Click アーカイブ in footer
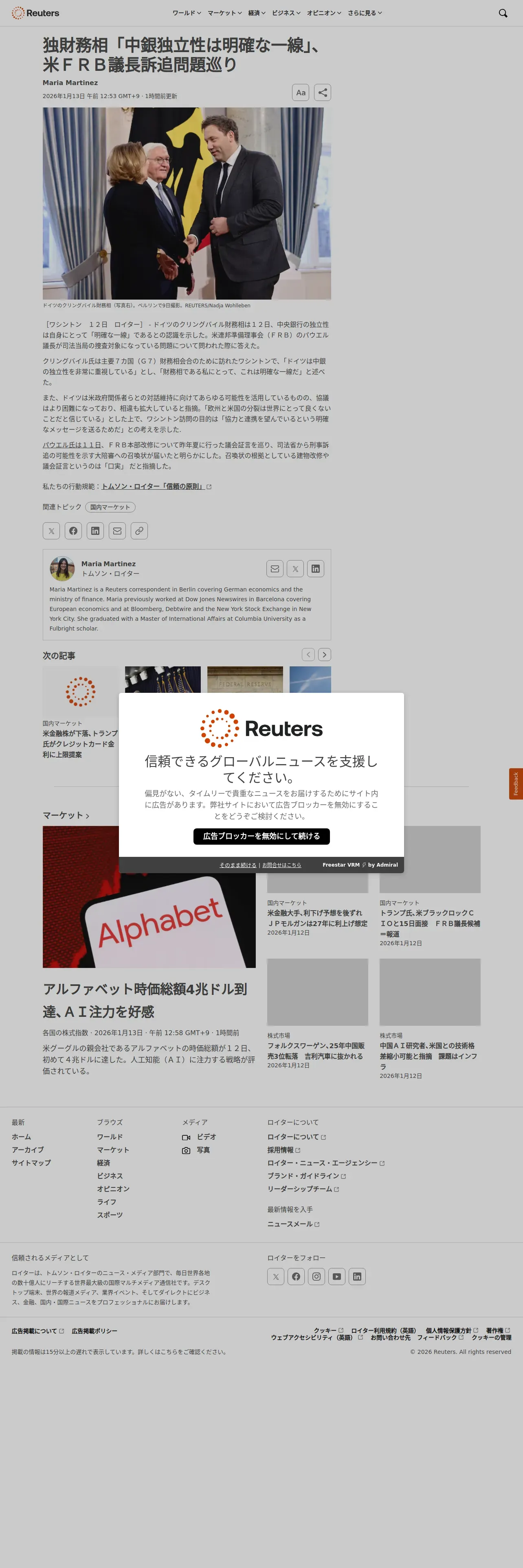The width and height of the screenshot is (523, 1568). tap(28, 1150)
